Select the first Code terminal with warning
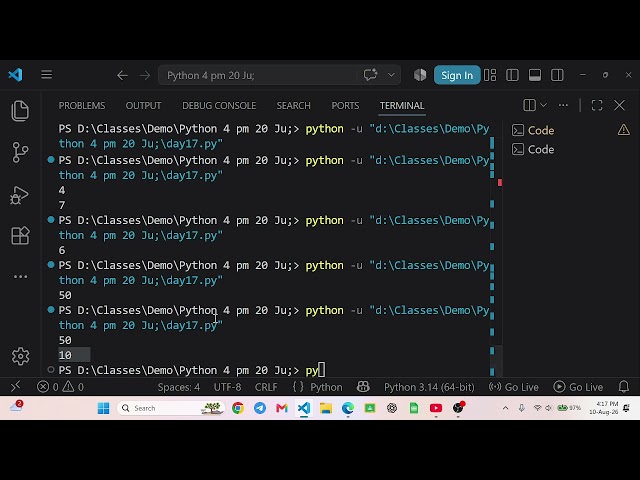The image size is (640, 480). click(x=571, y=130)
